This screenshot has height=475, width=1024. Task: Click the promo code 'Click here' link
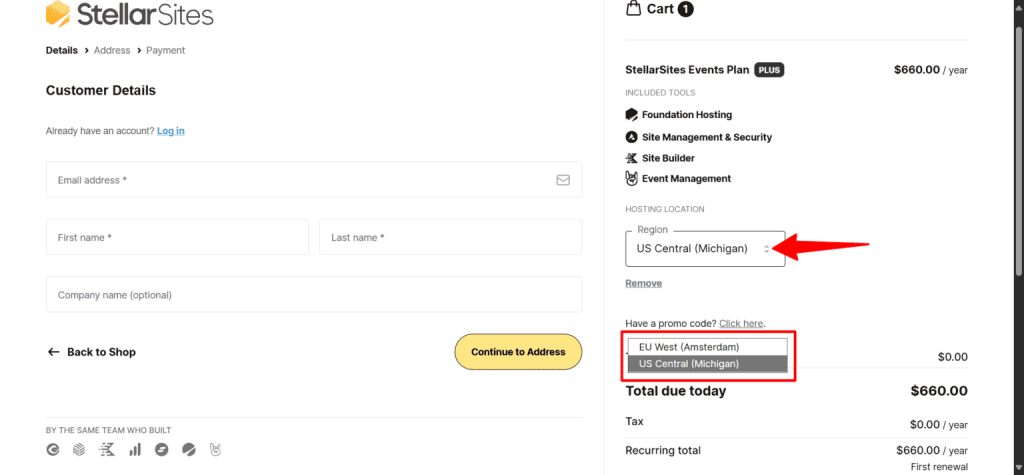[741, 323]
